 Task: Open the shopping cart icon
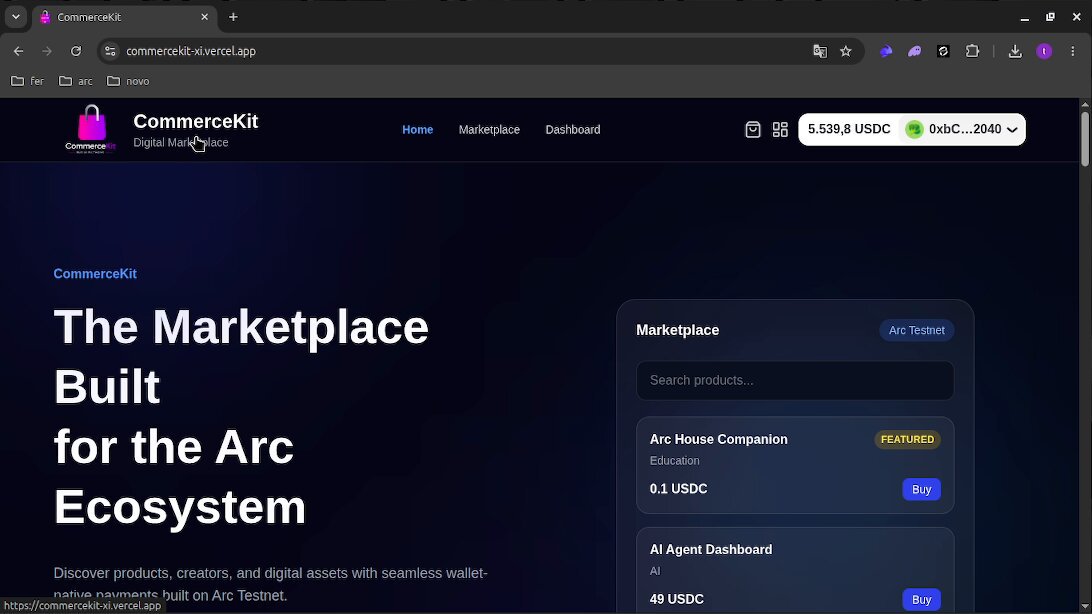[x=753, y=129]
